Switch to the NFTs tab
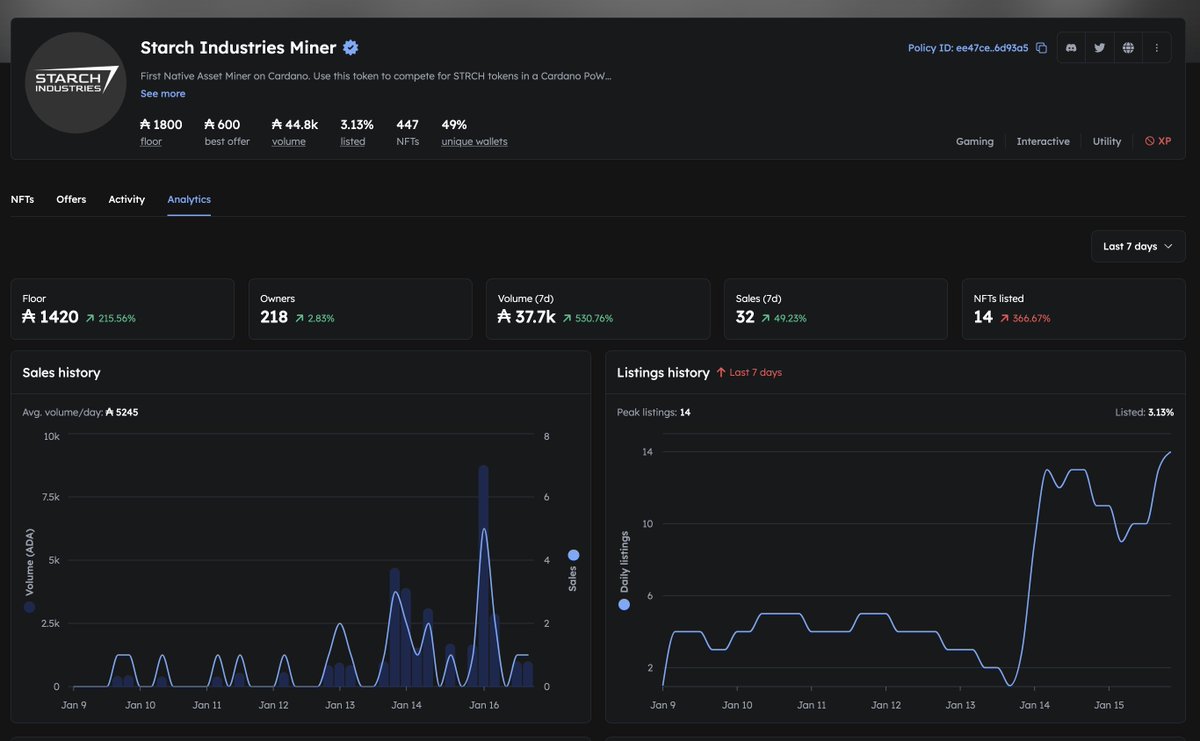This screenshot has height=741, width=1200. point(22,199)
